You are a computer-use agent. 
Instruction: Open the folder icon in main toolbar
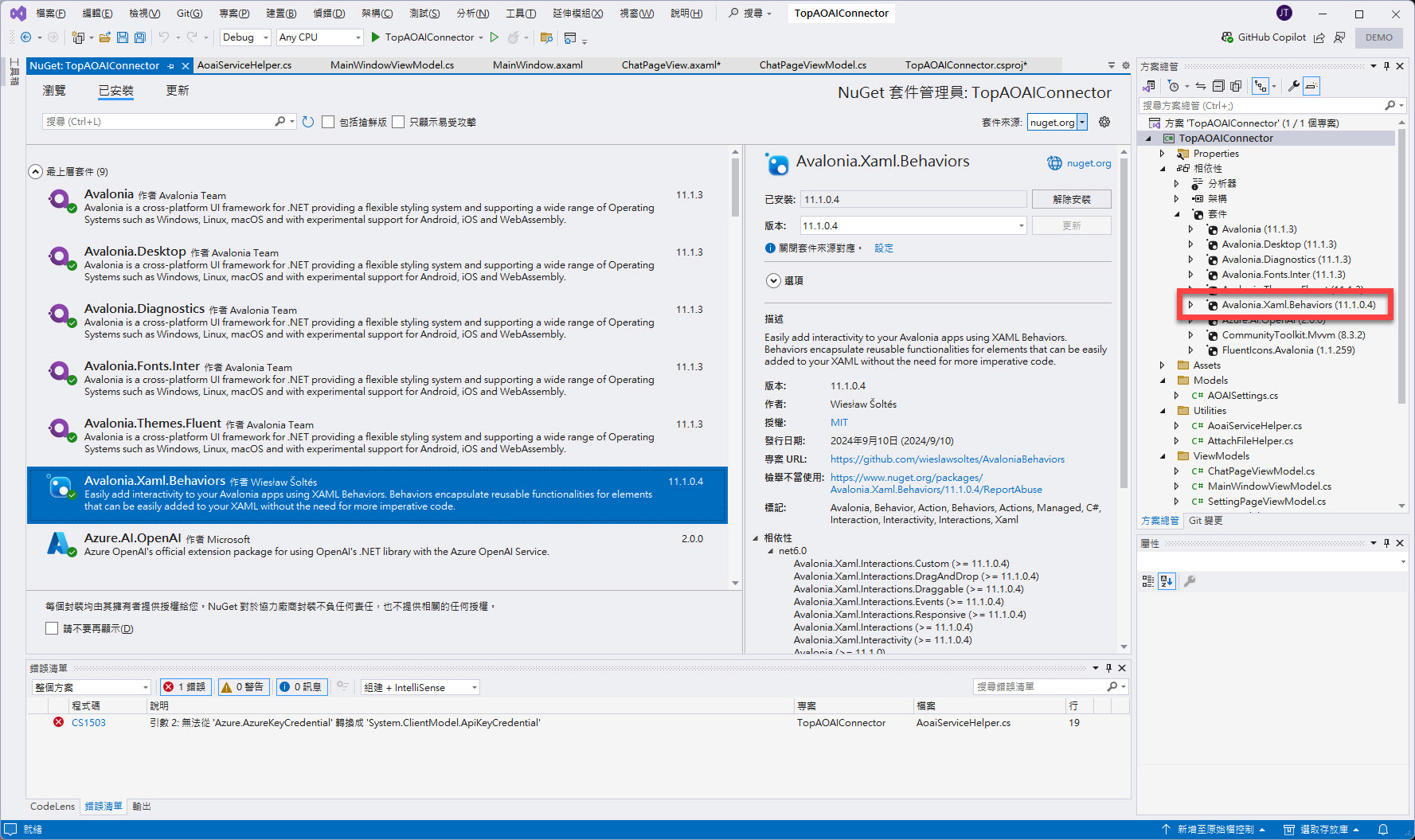tap(104, 37)
